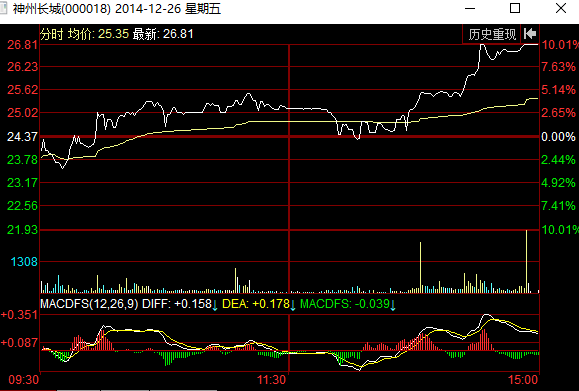579x391 pixels.
Task: Click the tallest volume bar near market close
Action: coord(527,261)
